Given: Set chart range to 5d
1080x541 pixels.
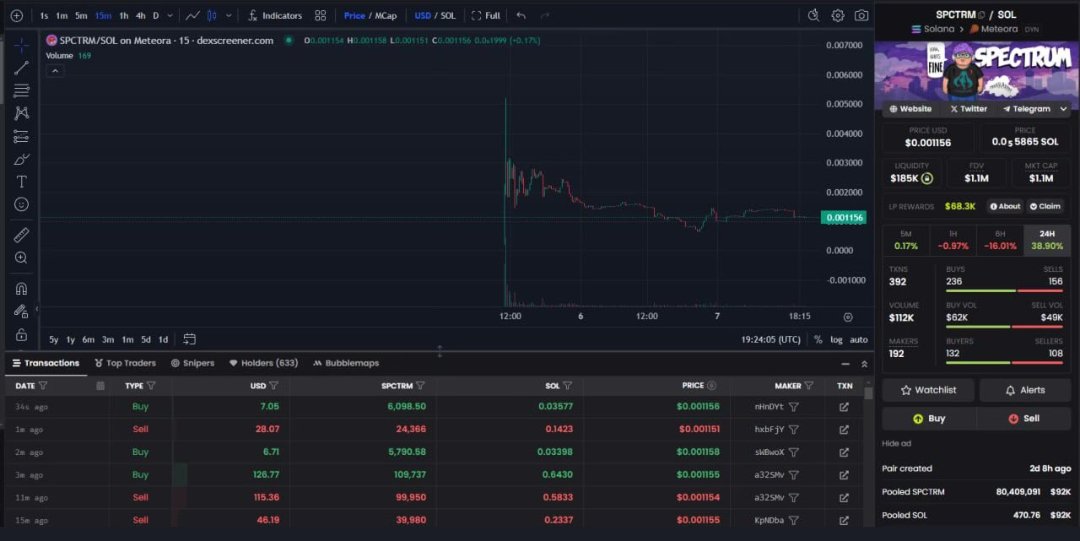Looking at the screenshot, I should (146, 340).
